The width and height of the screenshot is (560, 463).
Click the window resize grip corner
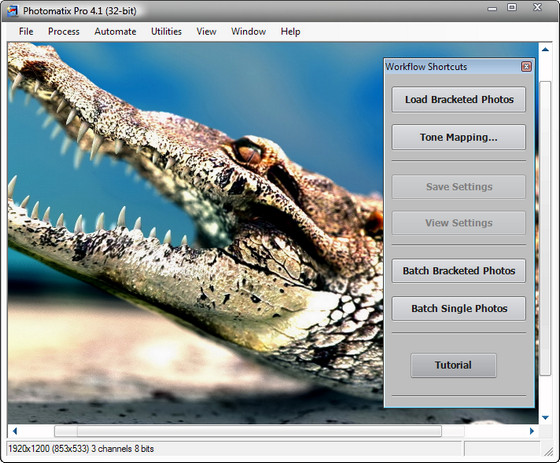(x=548, y=452)
